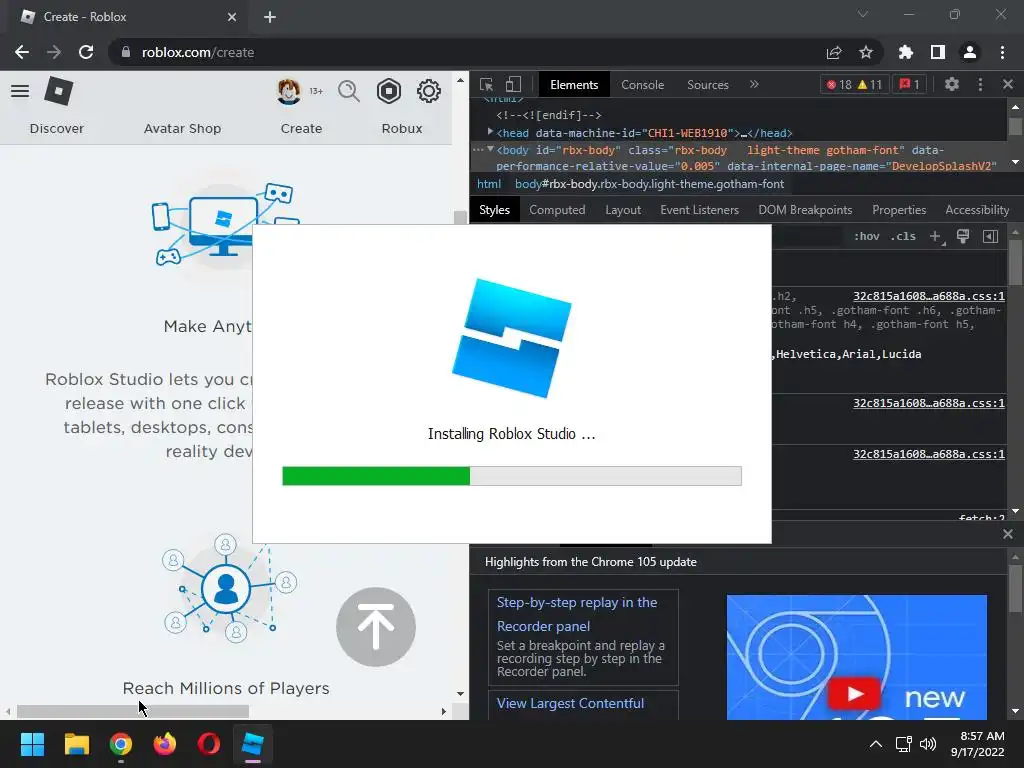Open Roblox settings gear icon

[x=428, y=91]
